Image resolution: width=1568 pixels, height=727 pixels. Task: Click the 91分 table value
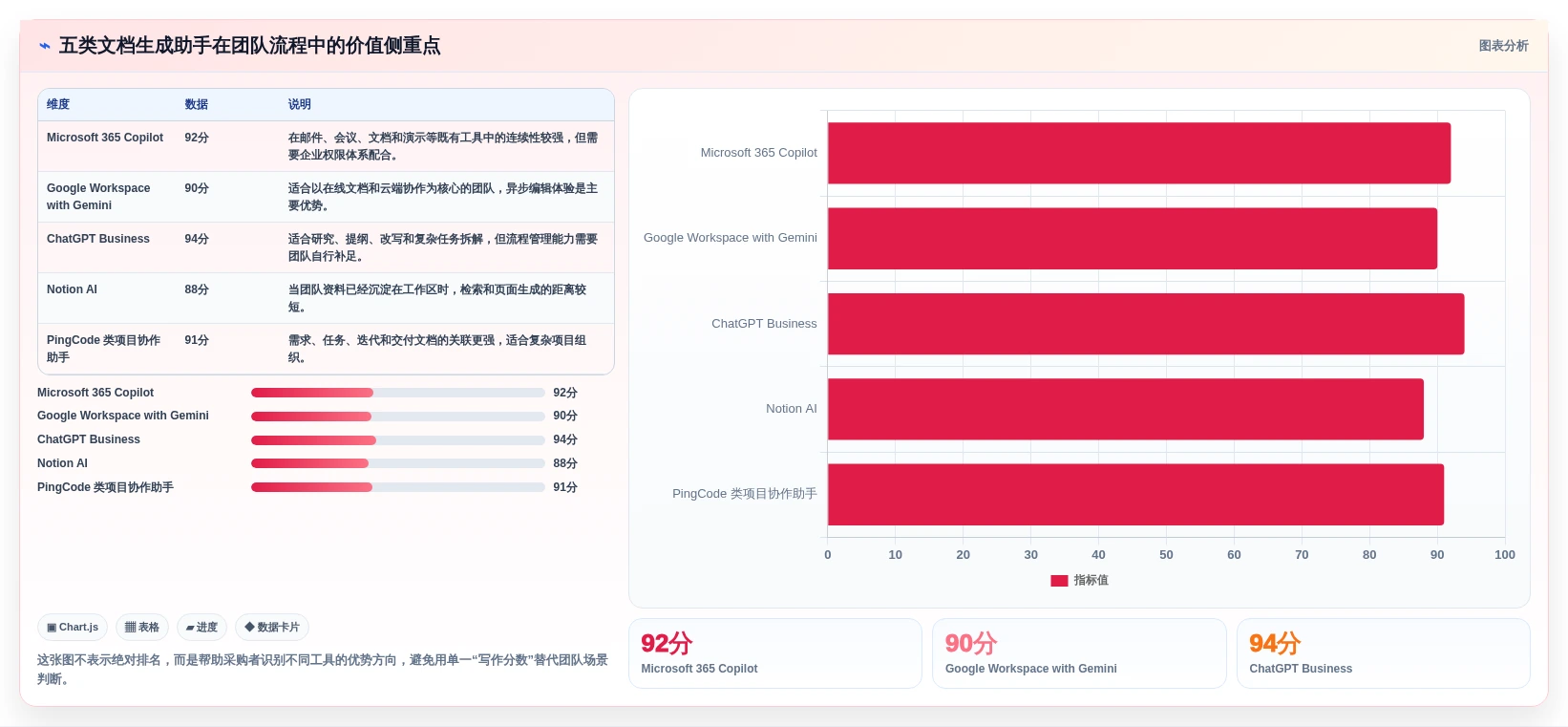tap(197, 340)
